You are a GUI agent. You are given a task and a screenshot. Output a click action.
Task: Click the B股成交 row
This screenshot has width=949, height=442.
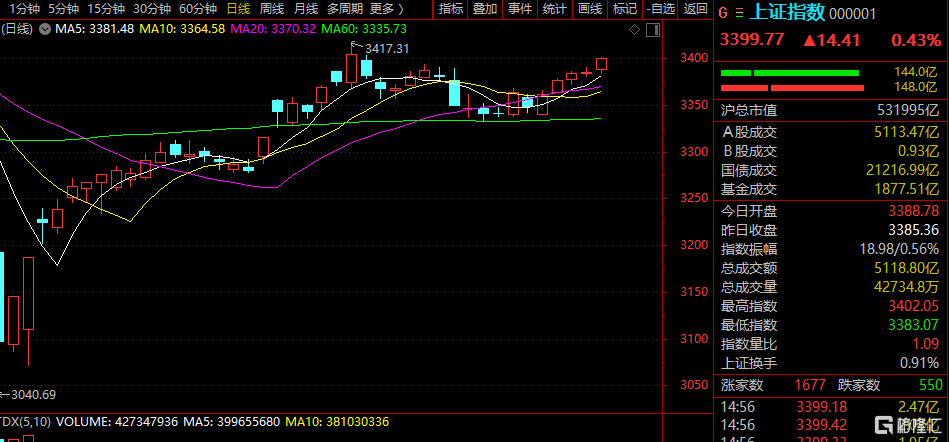(831, 151)
